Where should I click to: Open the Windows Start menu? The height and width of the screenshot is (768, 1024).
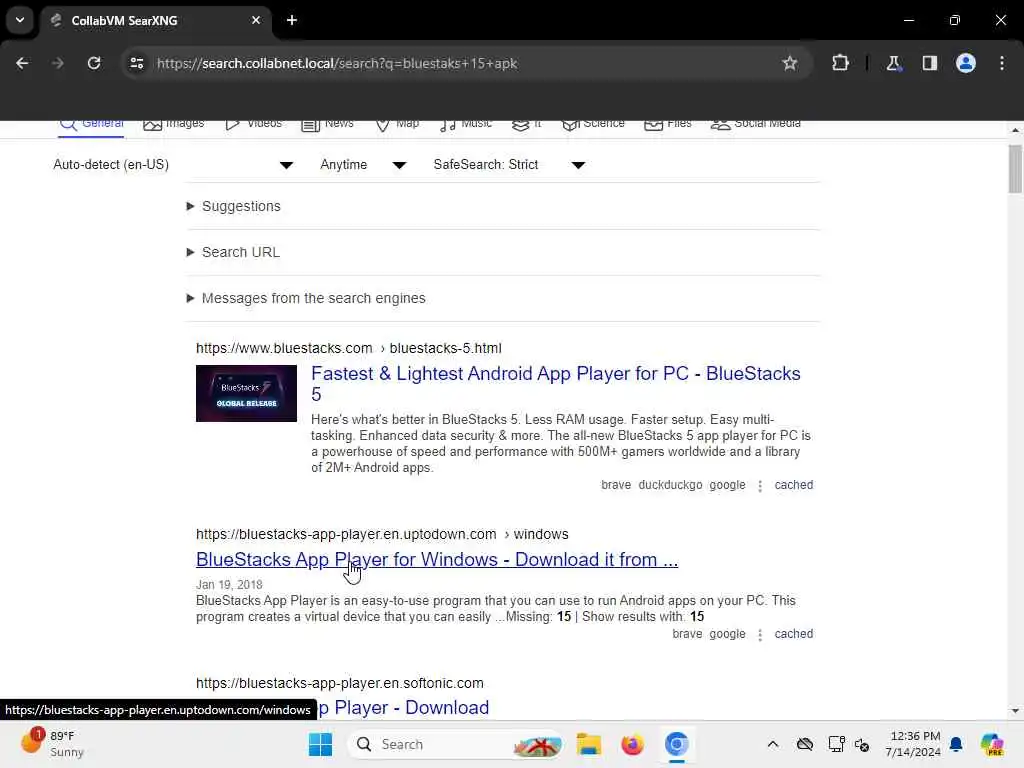click(320, 744)
